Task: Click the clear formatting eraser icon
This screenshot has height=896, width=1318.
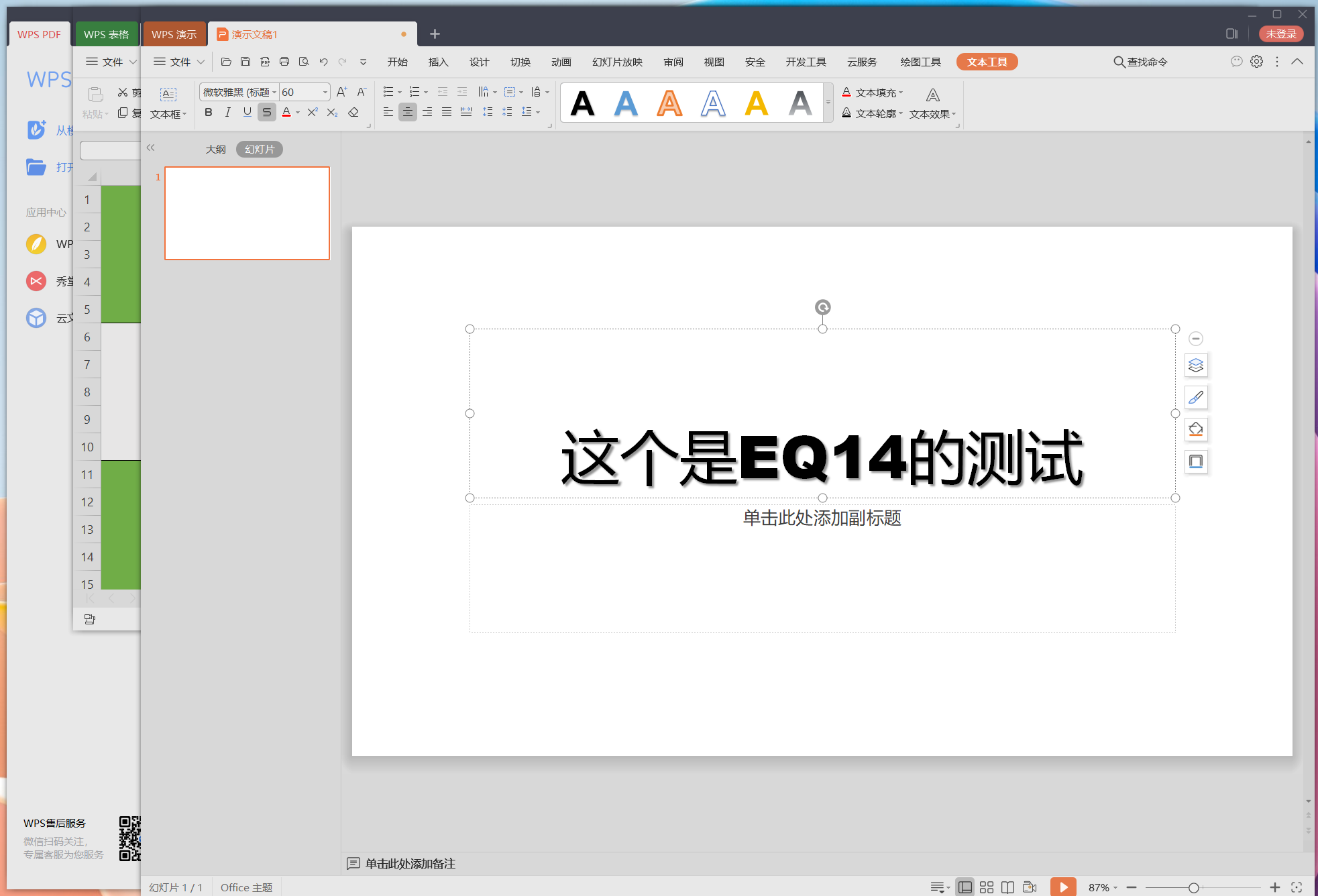Action: click(353, 113)
